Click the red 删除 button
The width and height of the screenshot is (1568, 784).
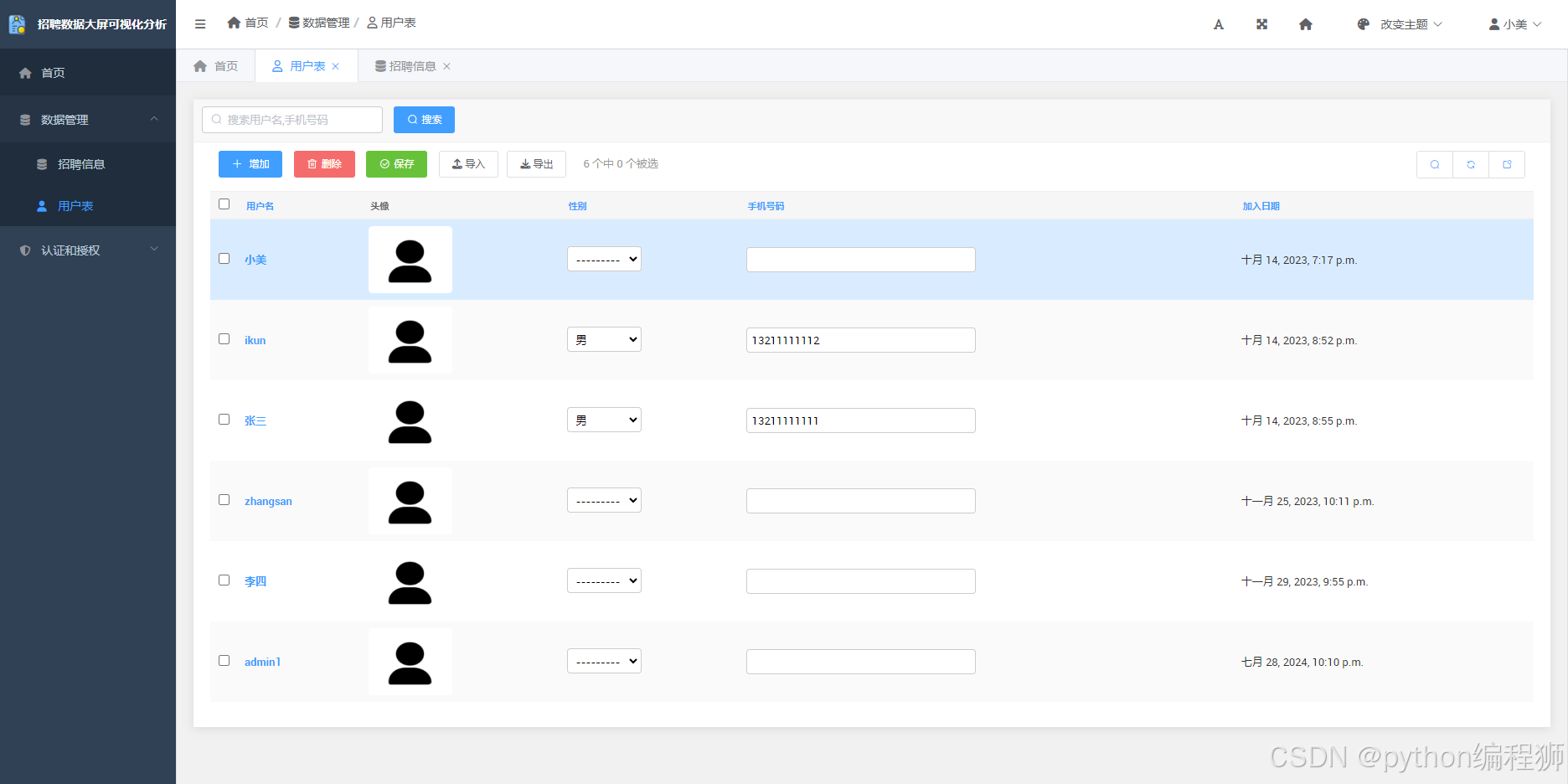324,164
